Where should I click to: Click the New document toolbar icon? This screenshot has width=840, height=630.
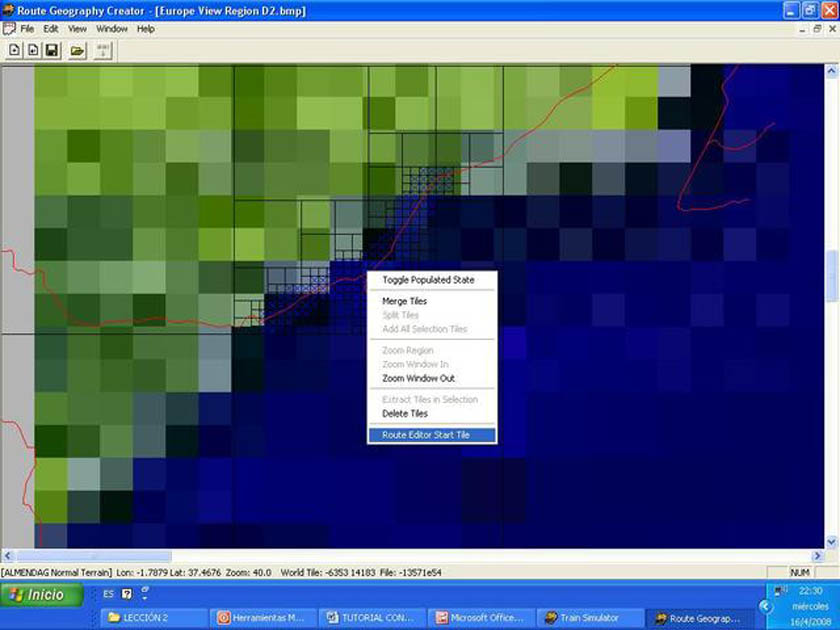pyautogui.click(x=15, y=49)
